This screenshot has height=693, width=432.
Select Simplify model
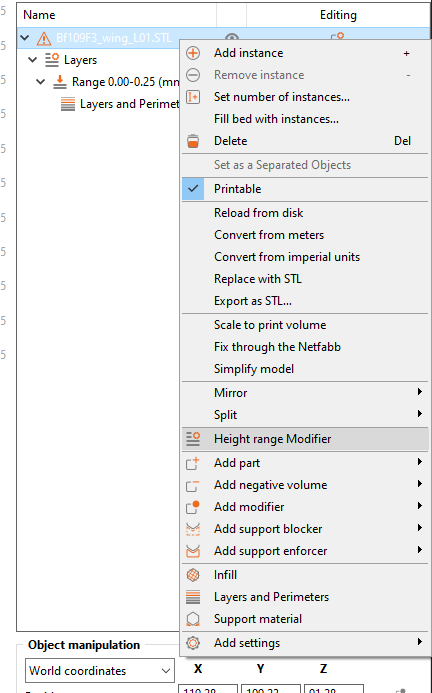click(254, 369)
